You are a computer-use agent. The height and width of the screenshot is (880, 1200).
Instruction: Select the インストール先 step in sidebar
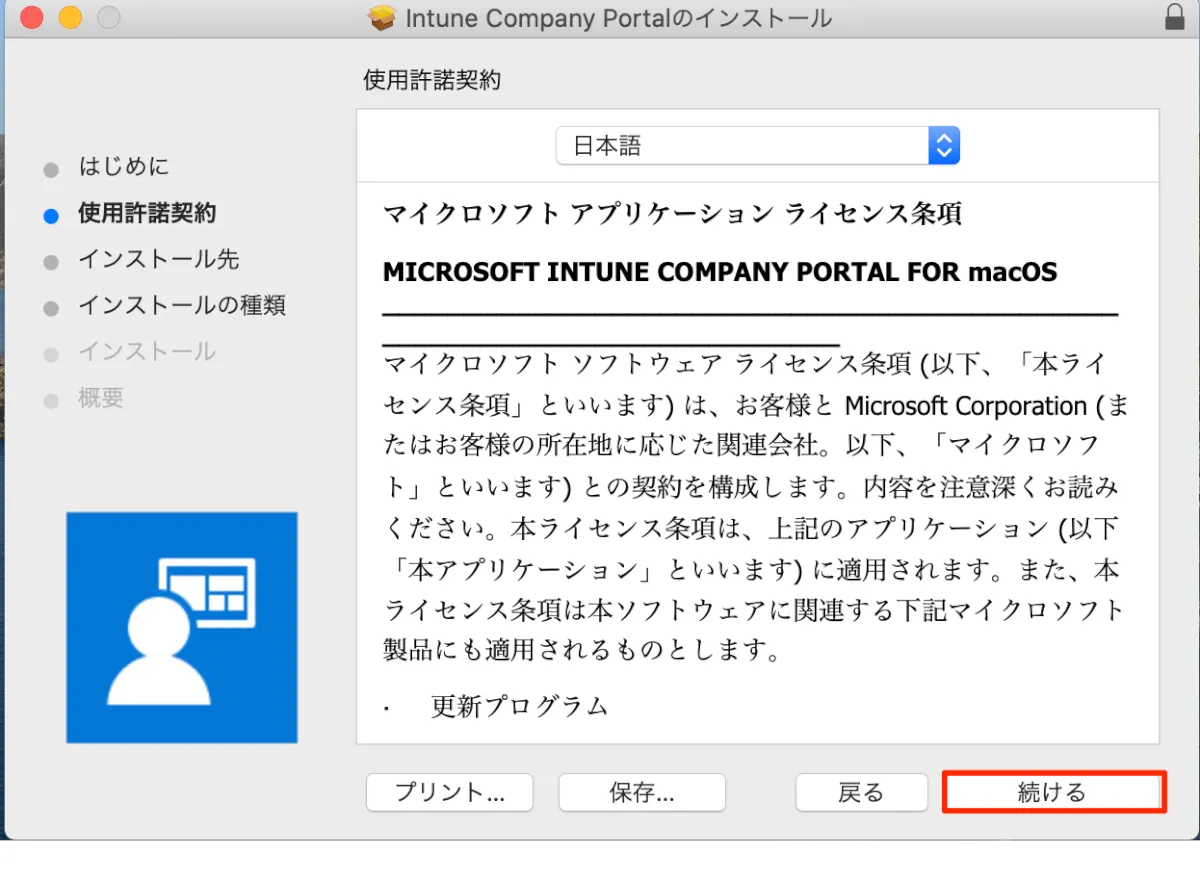point(159,260)
